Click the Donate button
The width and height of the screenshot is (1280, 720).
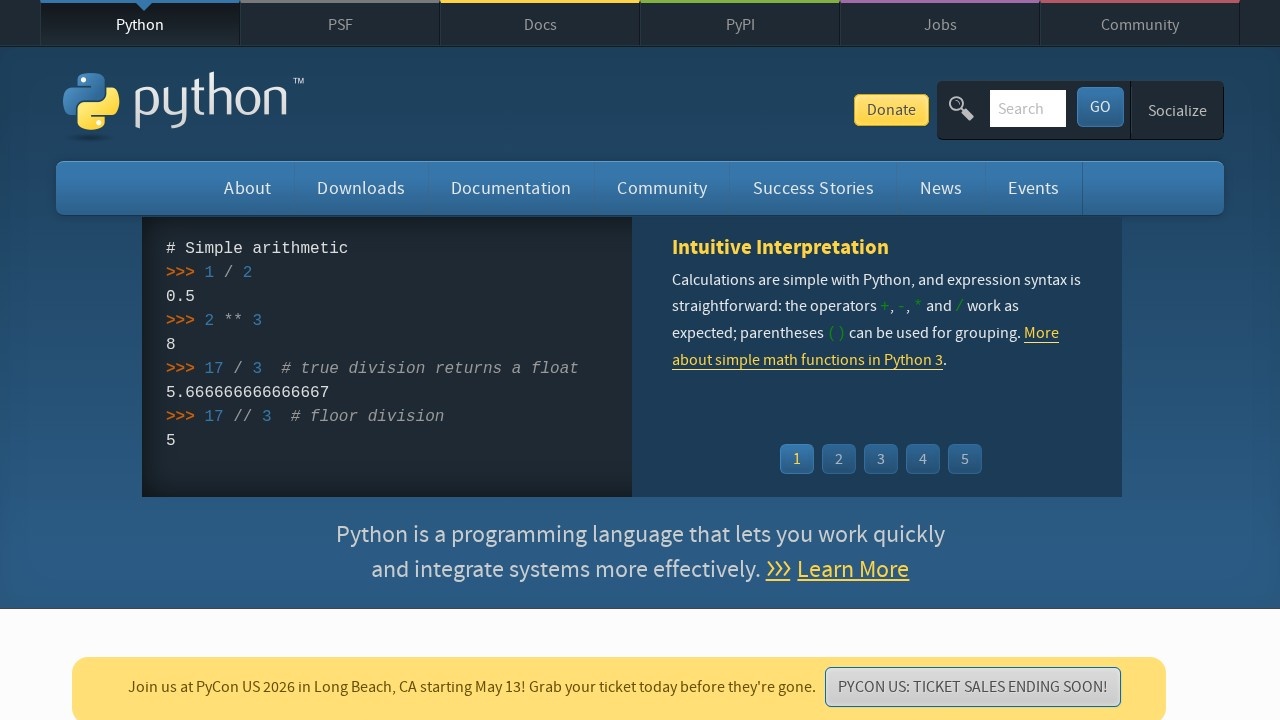coord(891,110)
